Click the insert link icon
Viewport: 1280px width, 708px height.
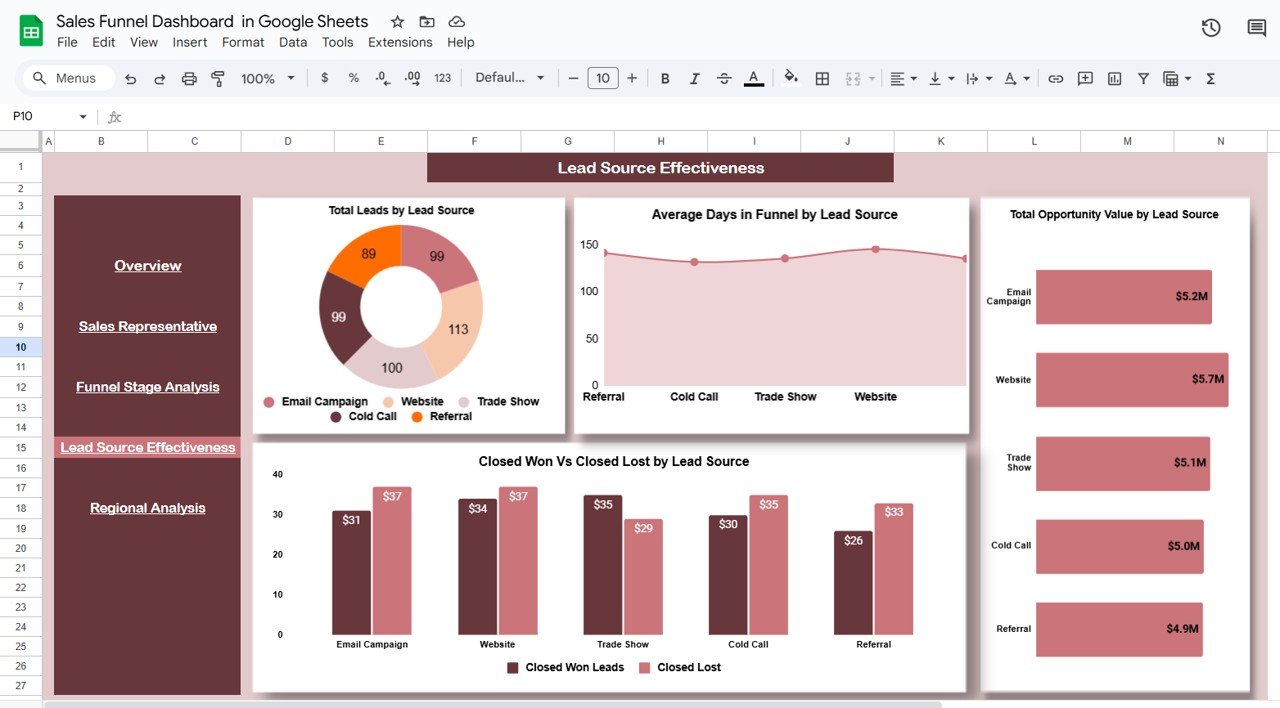tap(1055, 78)
